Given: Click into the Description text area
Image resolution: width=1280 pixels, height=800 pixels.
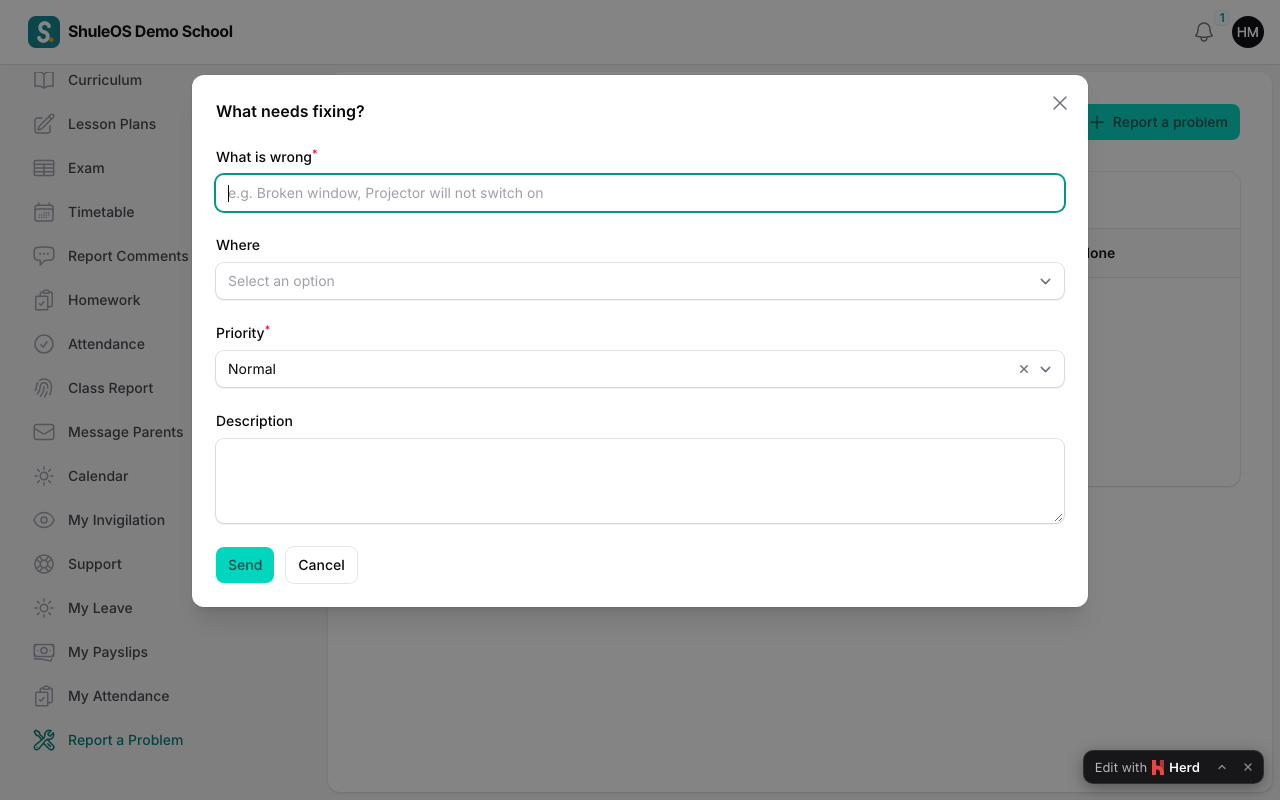Looking at the screenshot, I should [640, 481].
